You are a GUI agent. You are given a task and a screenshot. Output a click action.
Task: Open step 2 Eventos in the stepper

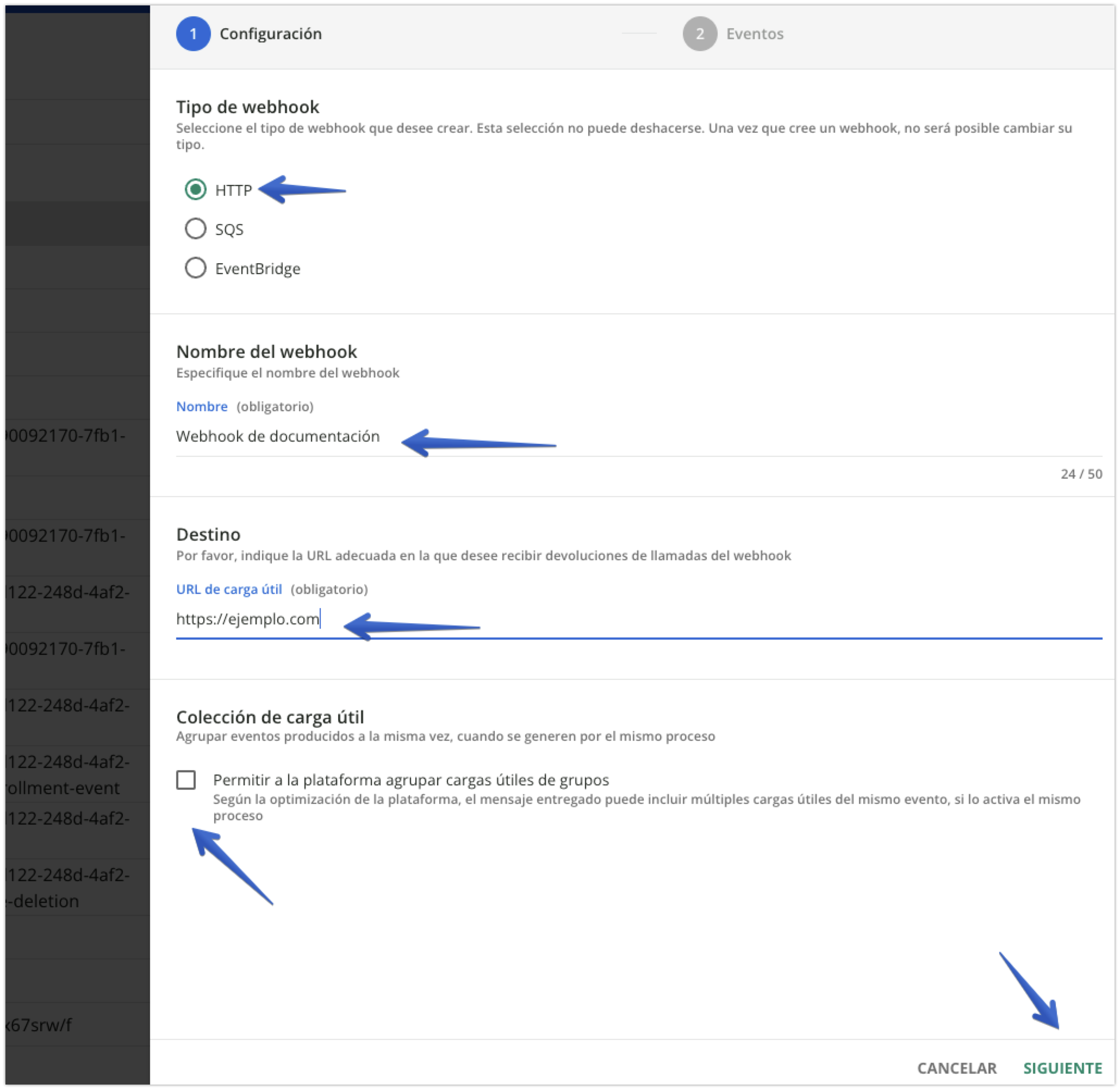(x=733, y=34)
